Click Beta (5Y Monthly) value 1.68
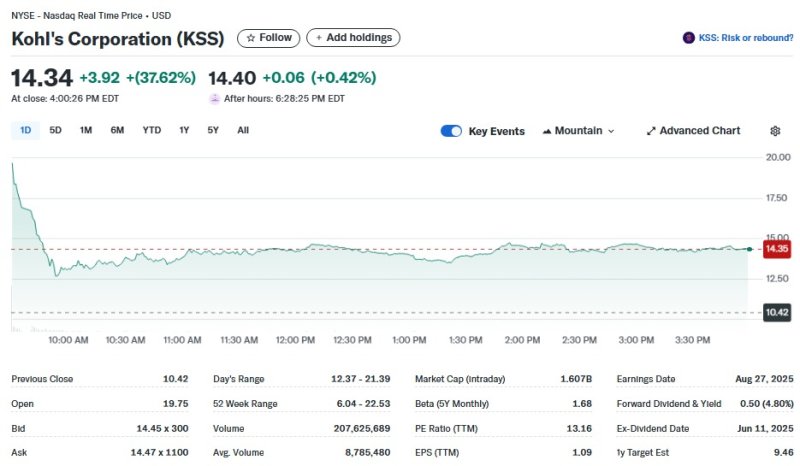 [x=582, y=404]
